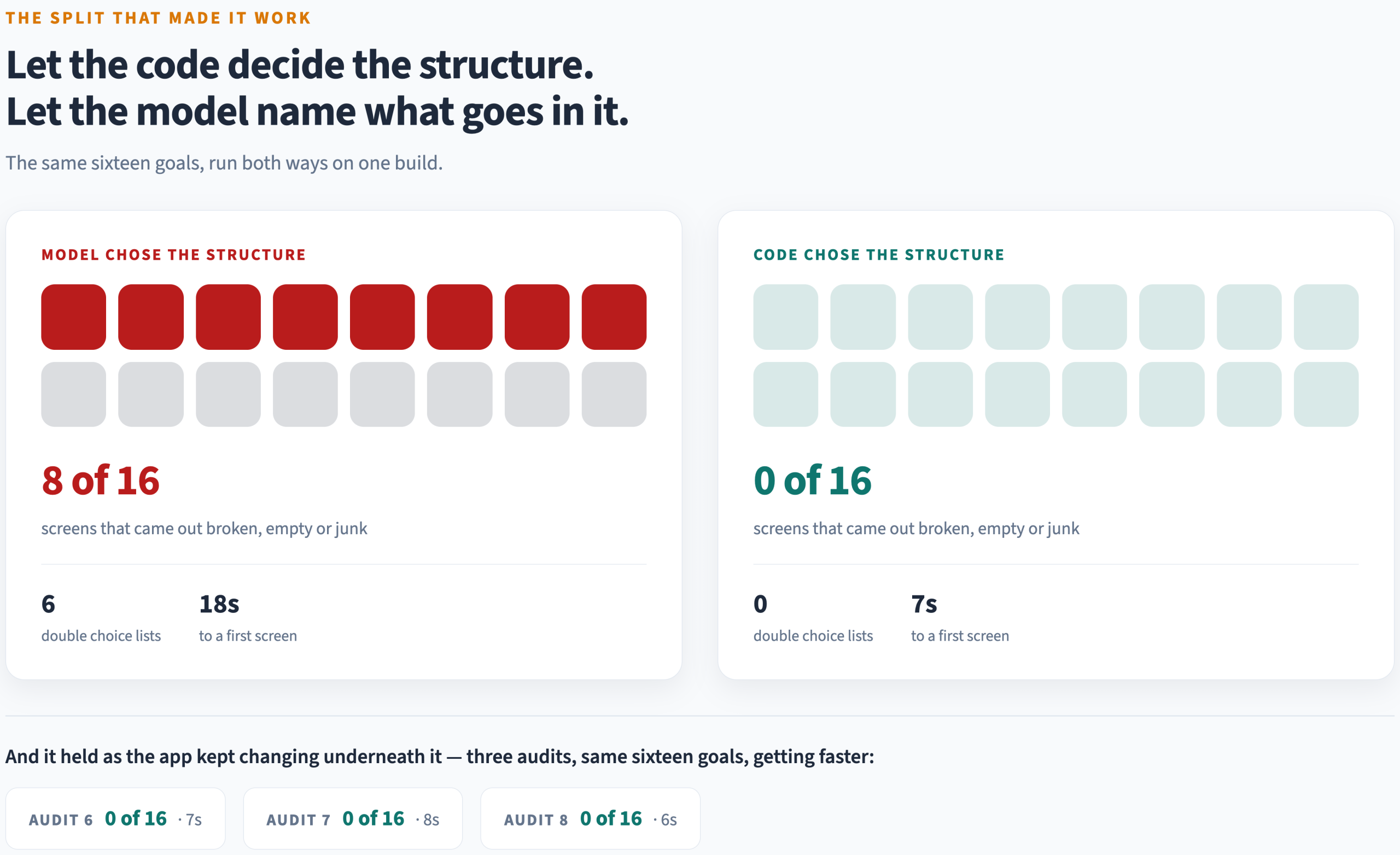Click the last gray square in the model card

point(614,394)
